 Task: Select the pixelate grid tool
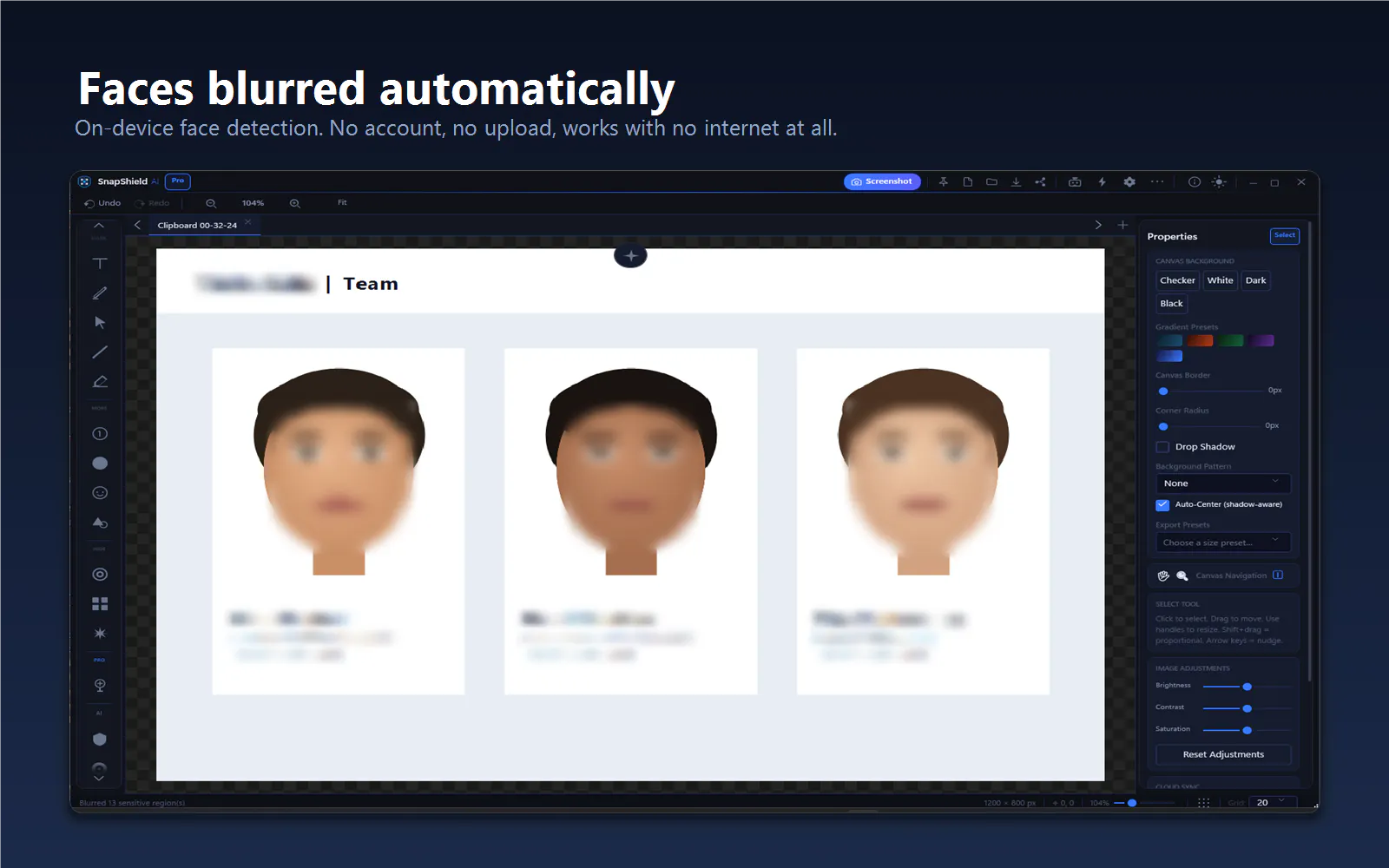tap(100, 603)
